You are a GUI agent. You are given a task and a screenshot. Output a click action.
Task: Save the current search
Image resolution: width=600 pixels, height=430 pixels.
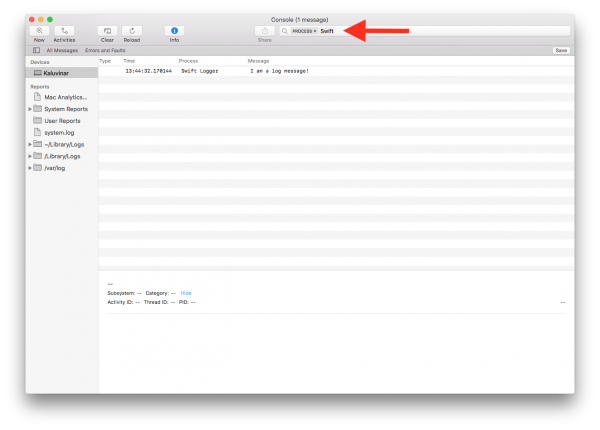click(561, 50)
